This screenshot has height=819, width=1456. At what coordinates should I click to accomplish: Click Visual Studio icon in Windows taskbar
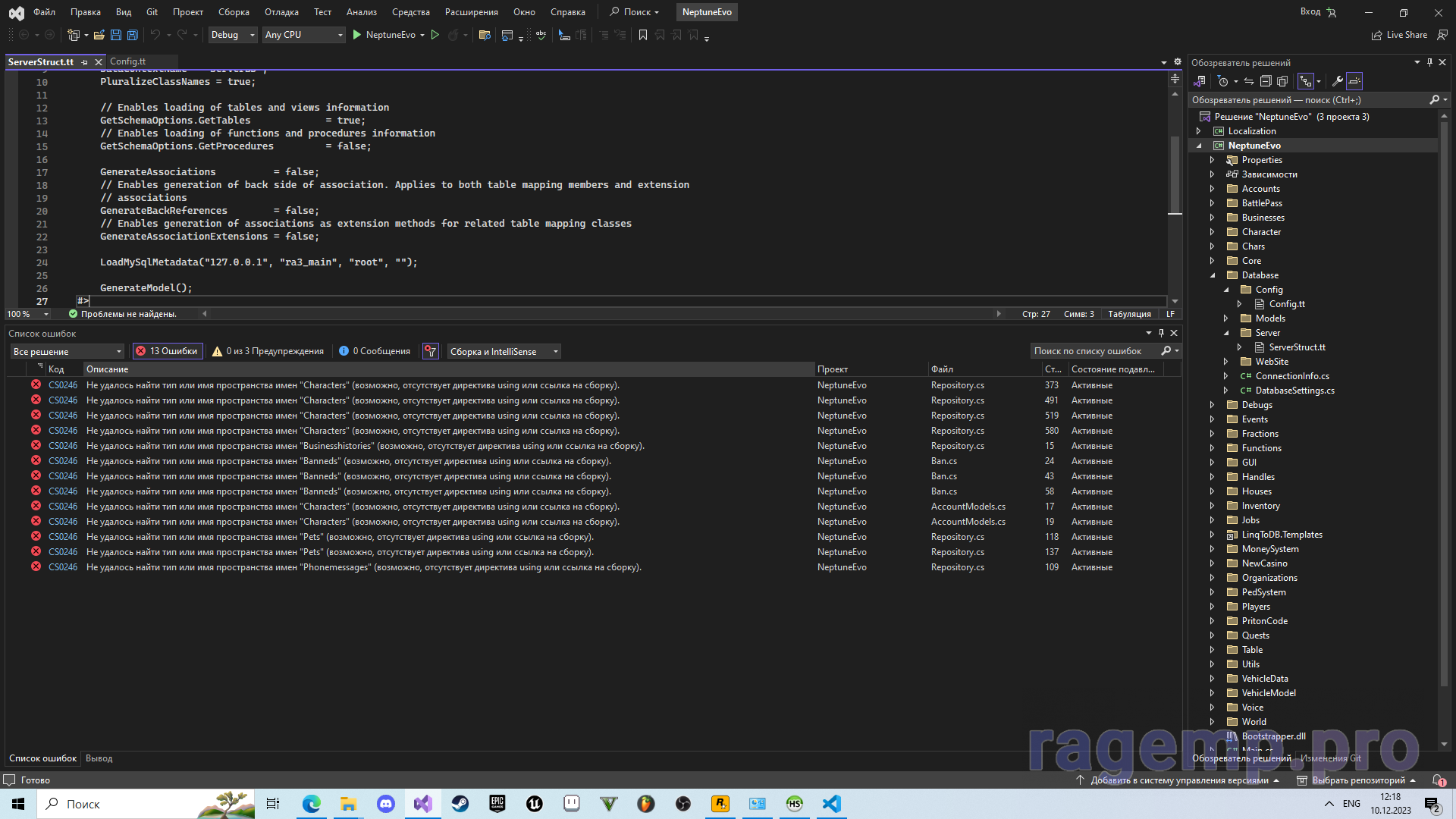(423, 804)
